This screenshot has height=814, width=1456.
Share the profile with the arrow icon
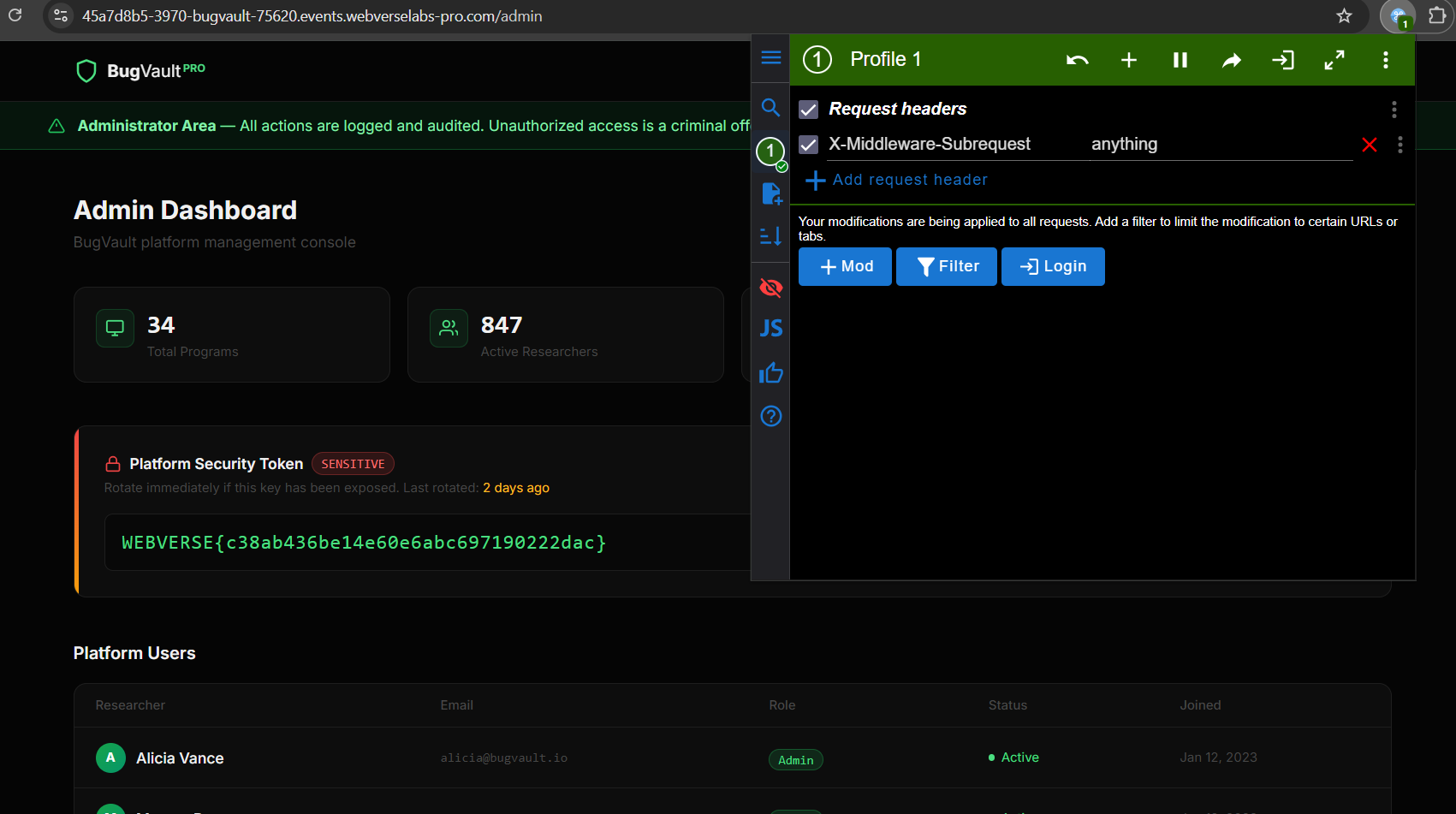[1232, 60]
